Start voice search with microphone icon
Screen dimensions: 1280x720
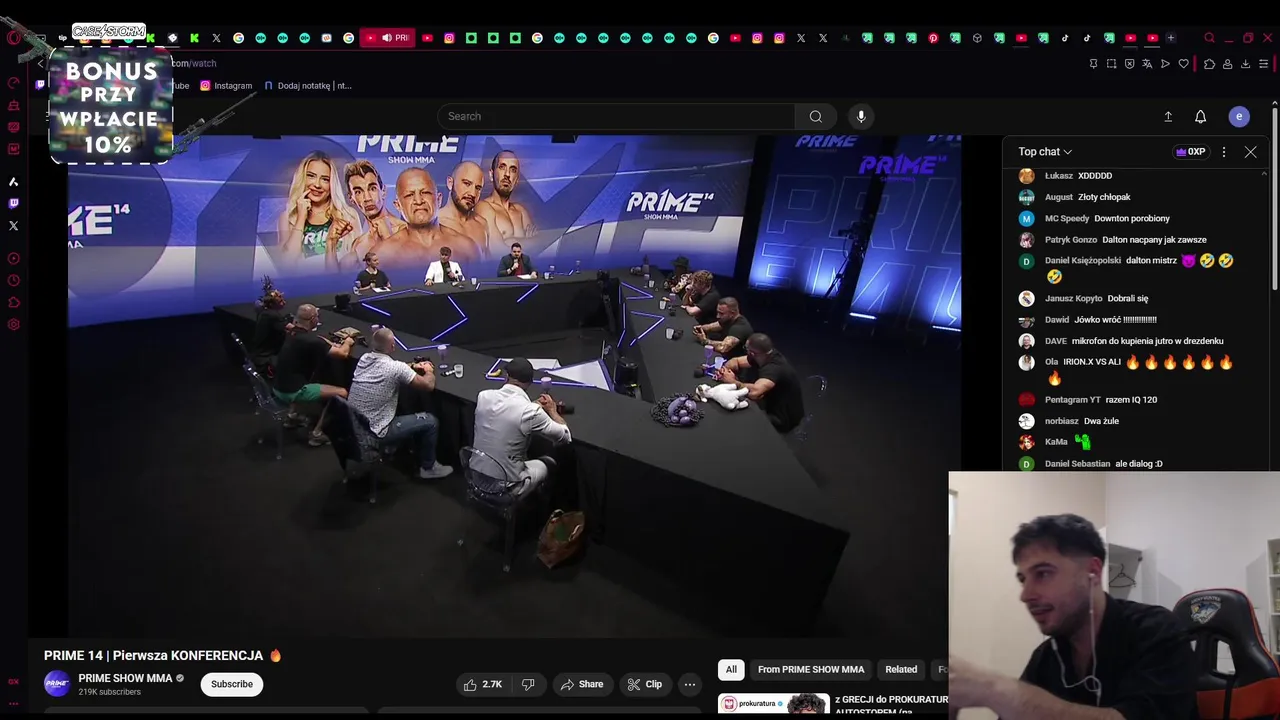(x=861, y=116)
